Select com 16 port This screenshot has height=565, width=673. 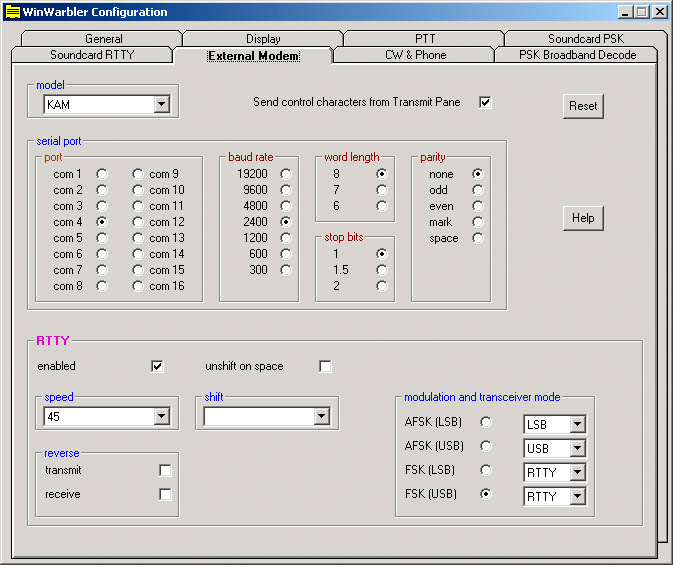138,286
